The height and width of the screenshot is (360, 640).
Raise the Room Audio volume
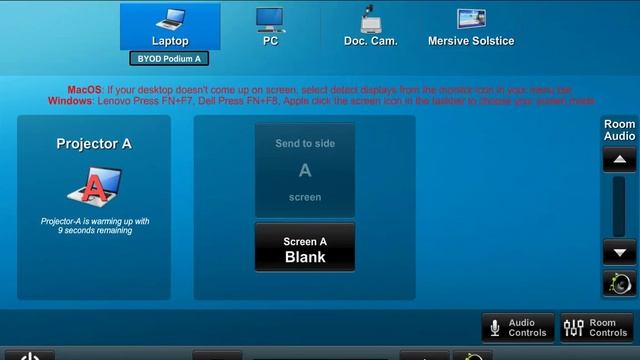tap(620, 159)
